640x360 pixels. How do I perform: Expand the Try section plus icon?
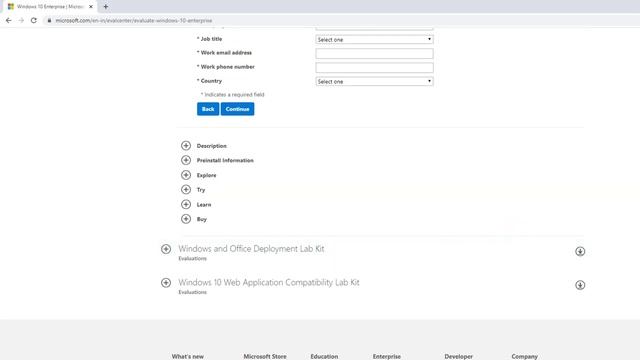tap(186, 189)
